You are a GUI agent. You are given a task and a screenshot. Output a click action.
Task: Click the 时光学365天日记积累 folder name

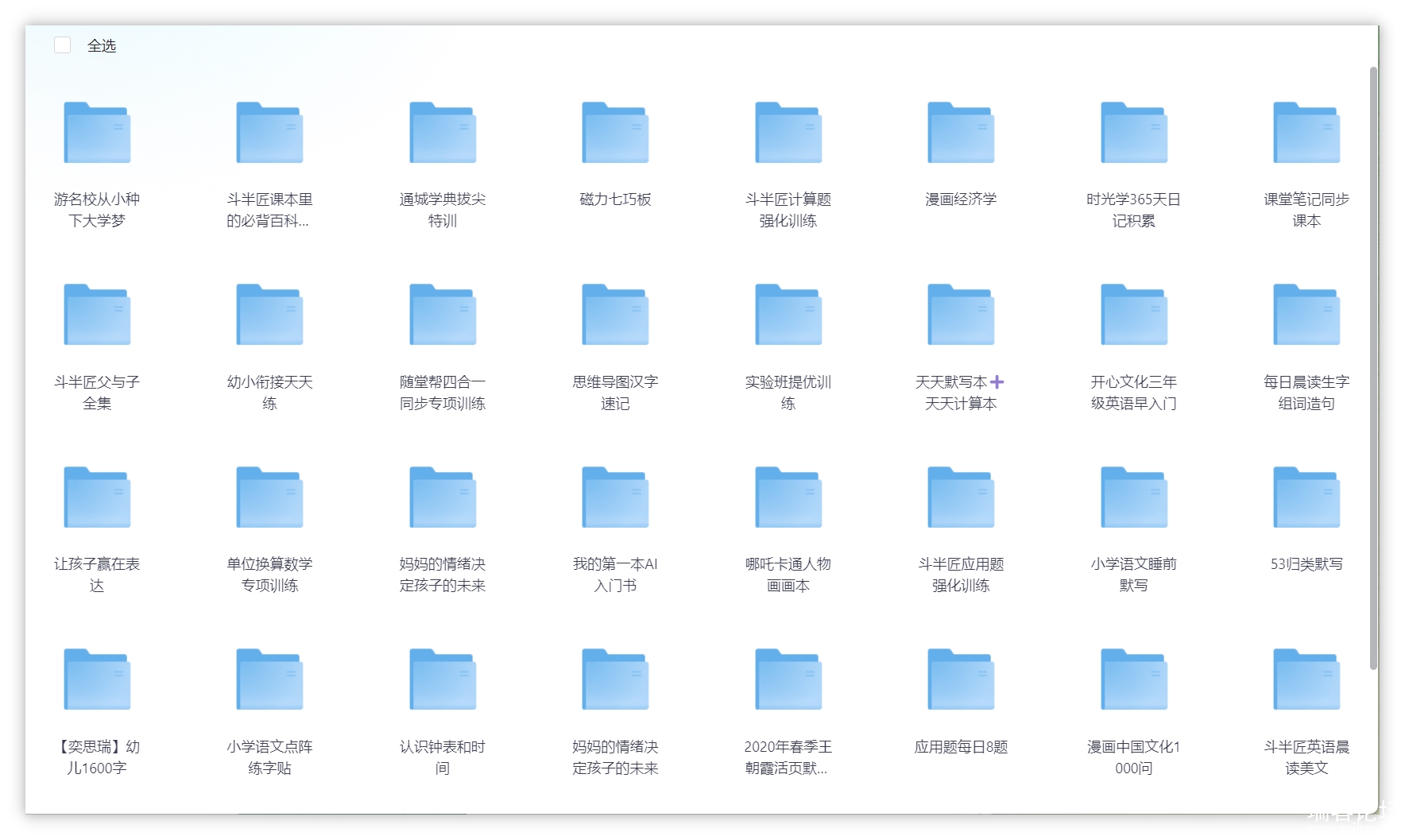click(1133, 210)
